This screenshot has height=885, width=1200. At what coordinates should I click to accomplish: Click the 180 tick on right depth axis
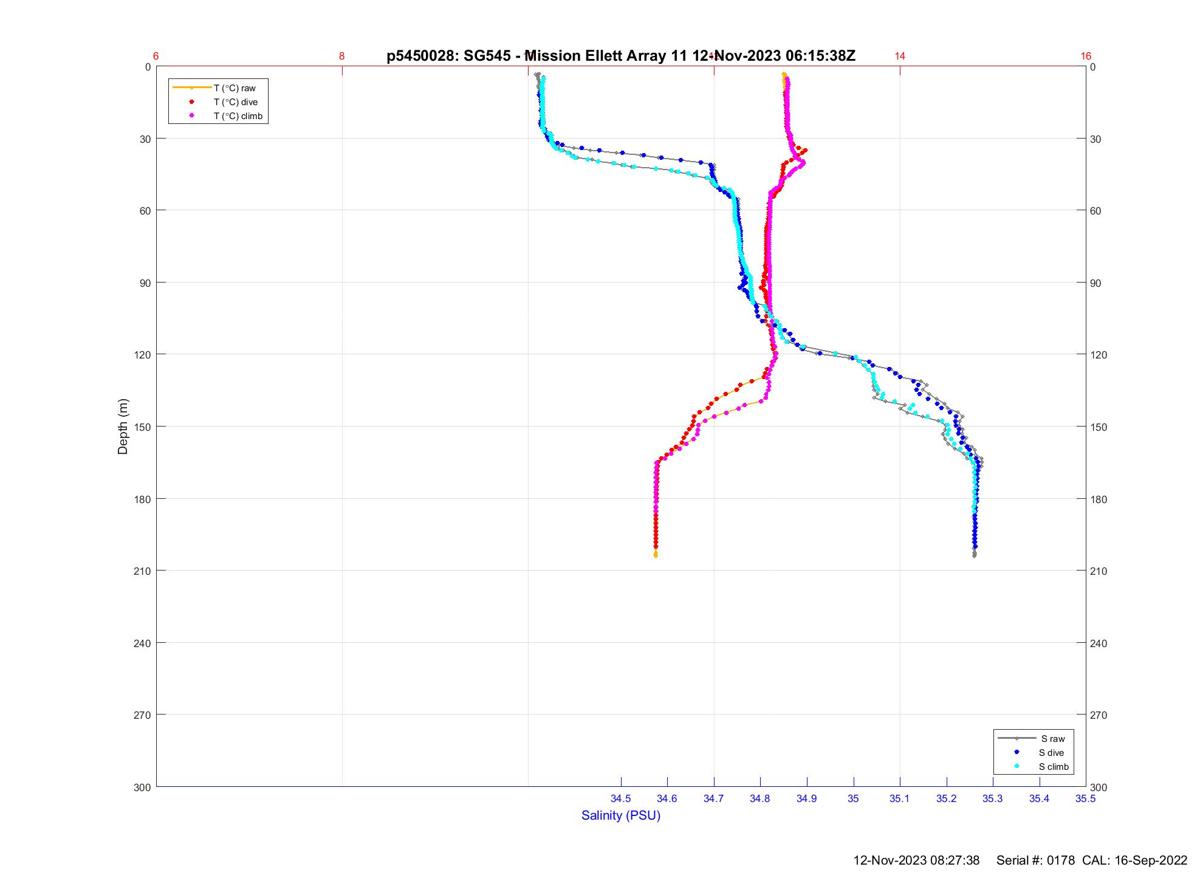tap(1100, 499)
